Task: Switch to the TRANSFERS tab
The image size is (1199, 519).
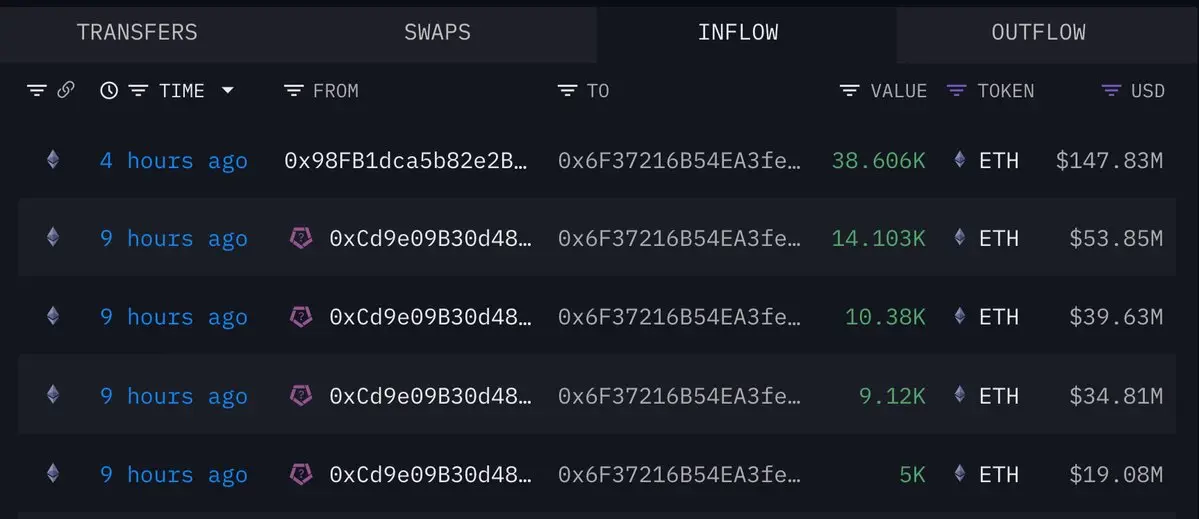Action: click(137, 32)
